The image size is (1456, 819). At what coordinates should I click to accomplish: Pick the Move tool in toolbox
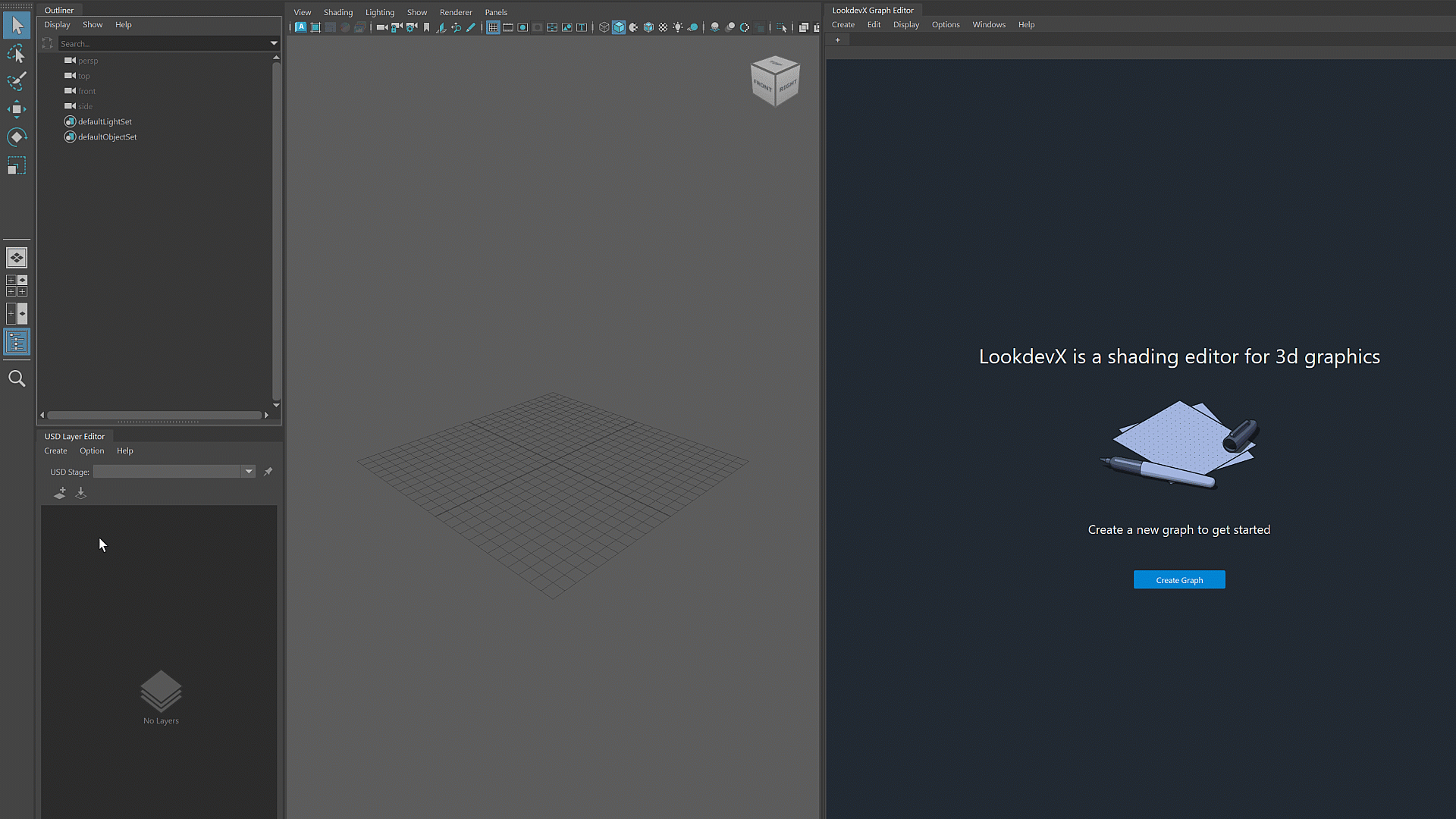click(x=17, y=109)
